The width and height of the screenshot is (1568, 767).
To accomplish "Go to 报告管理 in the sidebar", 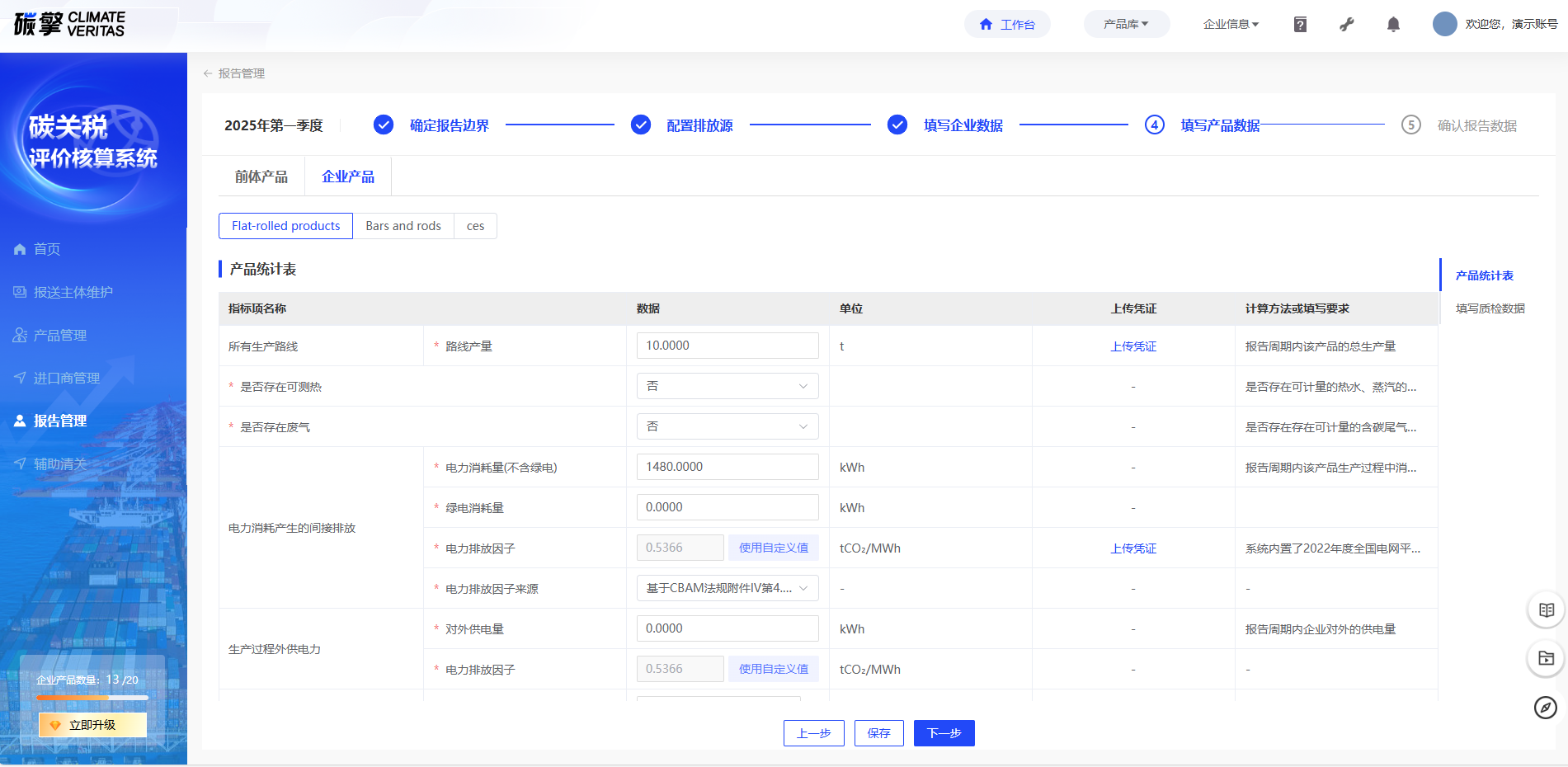I will [x=60, y=421].
